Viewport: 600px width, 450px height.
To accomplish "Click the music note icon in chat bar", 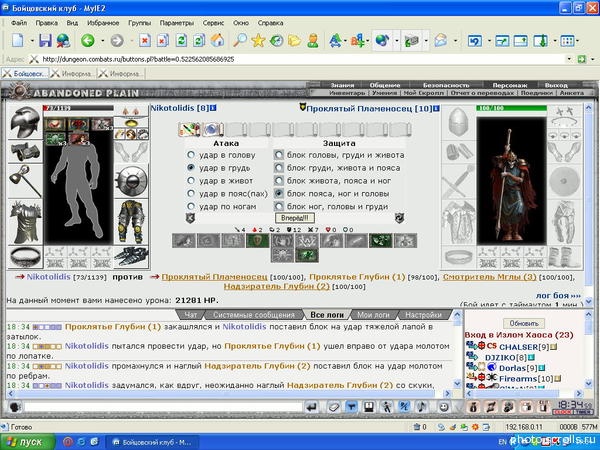I will [422, 407].
